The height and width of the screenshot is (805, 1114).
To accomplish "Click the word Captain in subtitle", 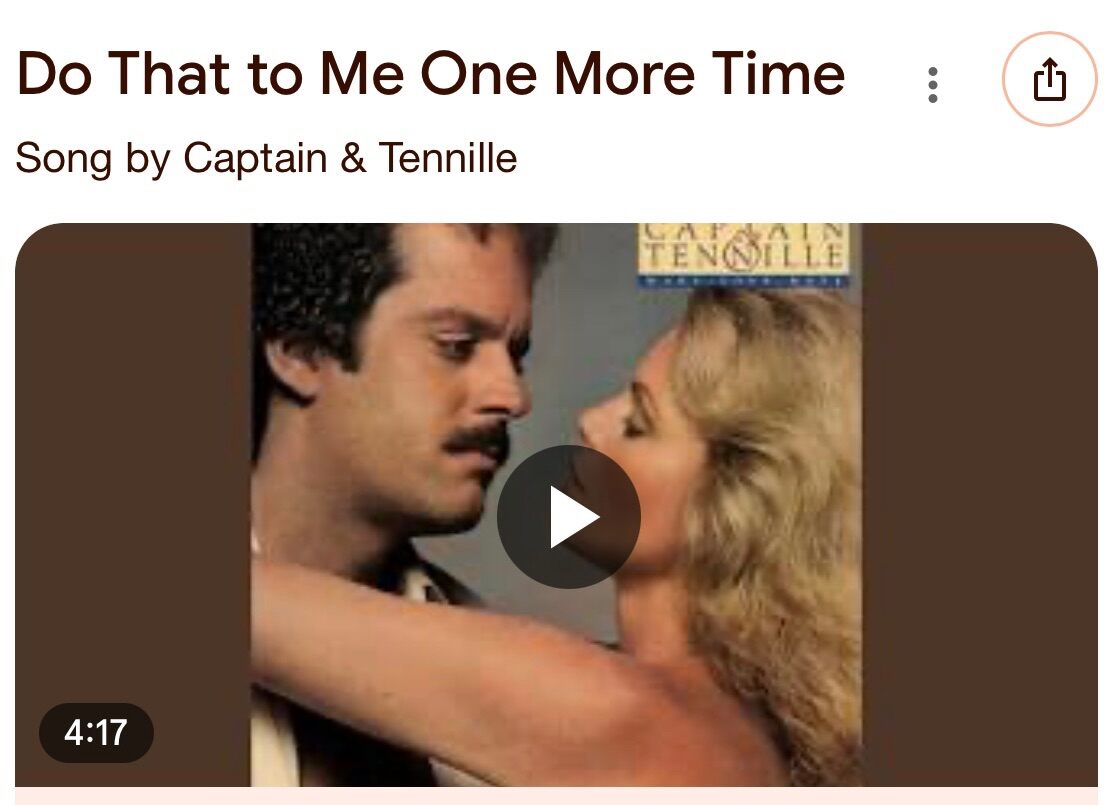I will (255, 158).
